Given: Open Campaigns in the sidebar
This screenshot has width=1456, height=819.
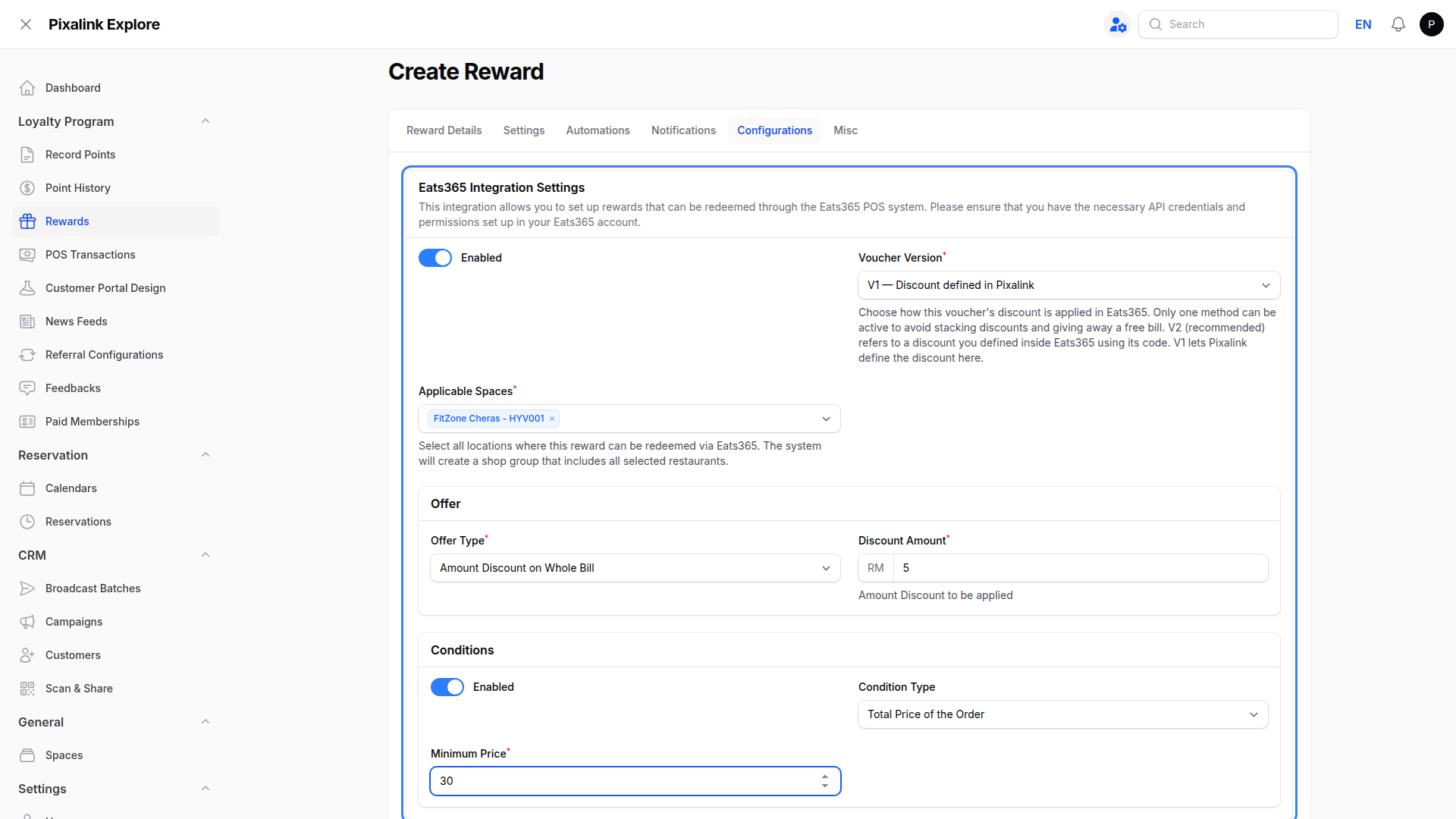Looking at the screenshot, I should [115, 622].
